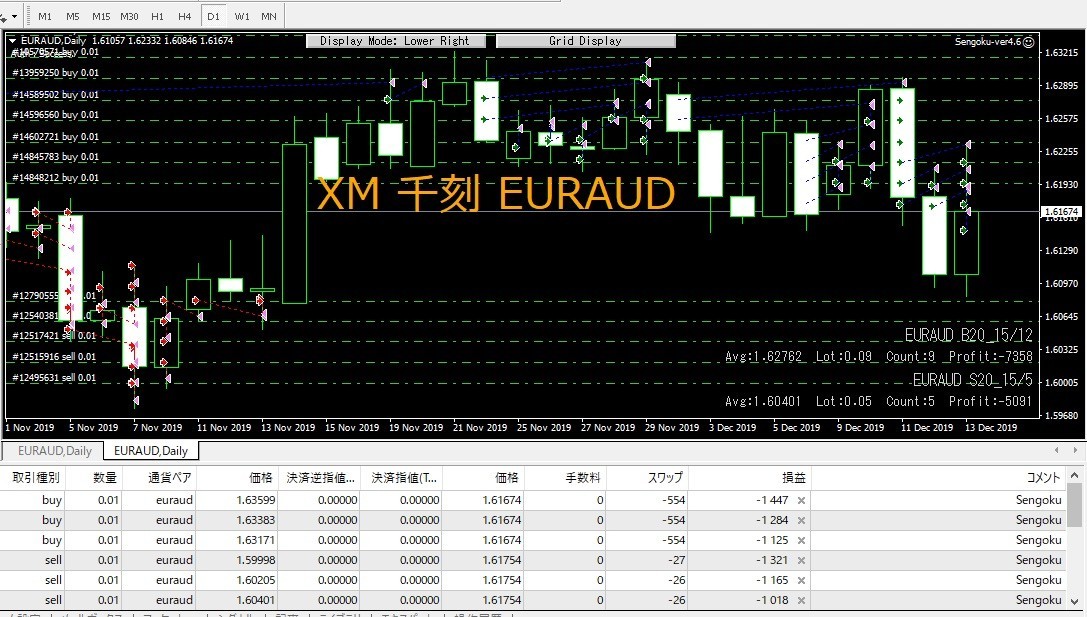This screenshot has width=1087, height=617.
Task: Select the sell row with price 1.60205
Action: (x=533, y=580)
